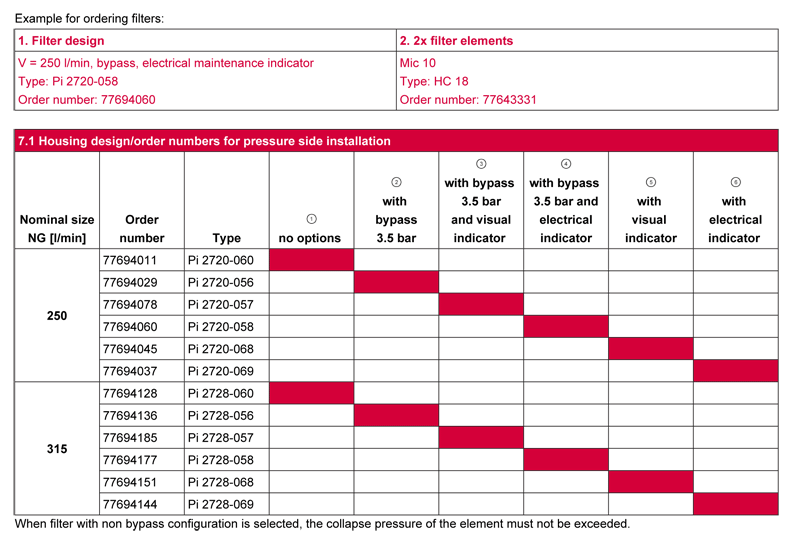Viewport: 786px width, 535px height.
Task: Click the circled 1 icon above no options
Action: pos(311,219)
